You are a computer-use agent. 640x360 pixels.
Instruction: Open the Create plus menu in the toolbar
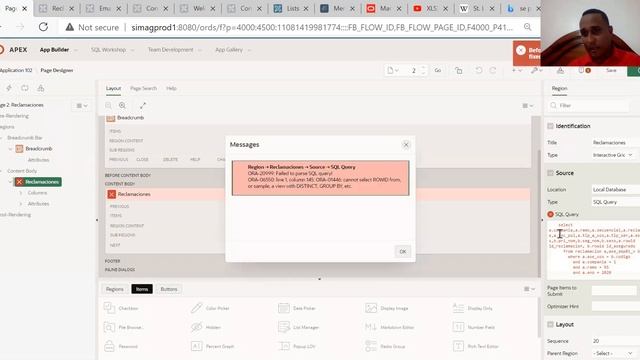point(517,71)
